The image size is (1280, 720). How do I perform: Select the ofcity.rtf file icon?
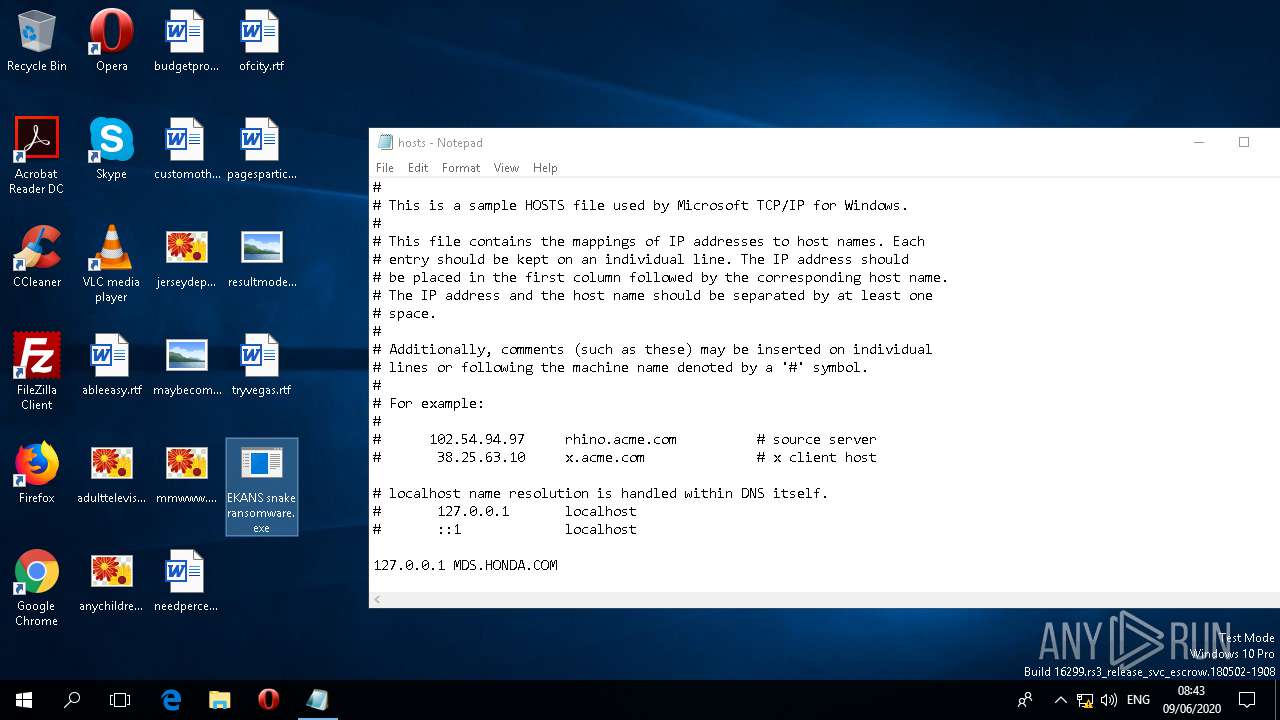click(261, 41)
